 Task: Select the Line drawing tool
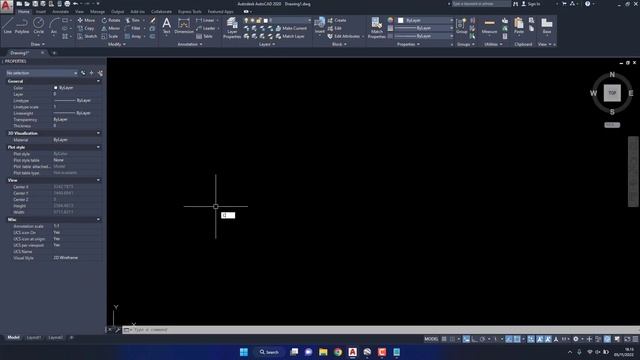tap(8, 26)
